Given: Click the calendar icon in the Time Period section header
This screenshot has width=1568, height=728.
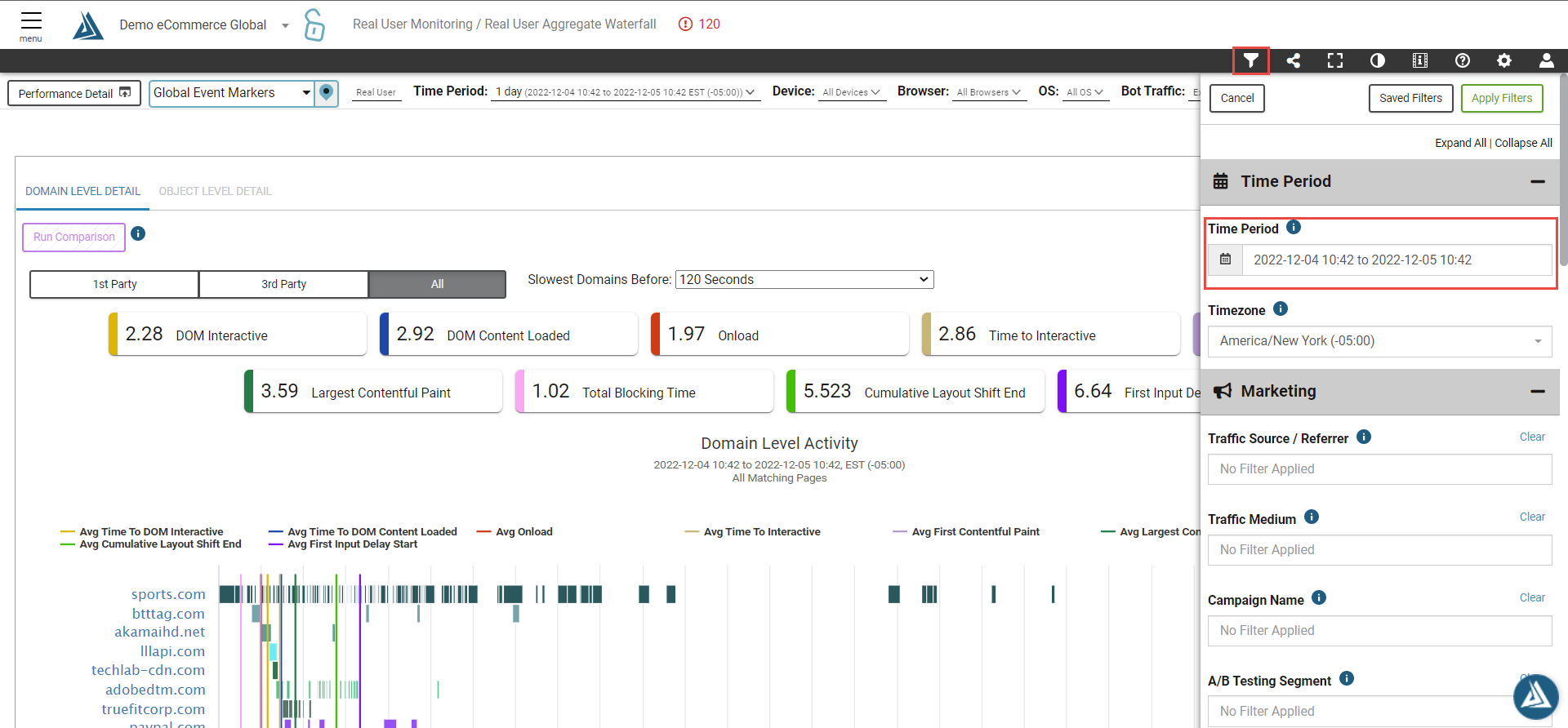Looking at the screenshot, I should pyautogui.click(x=1221, y=181).
